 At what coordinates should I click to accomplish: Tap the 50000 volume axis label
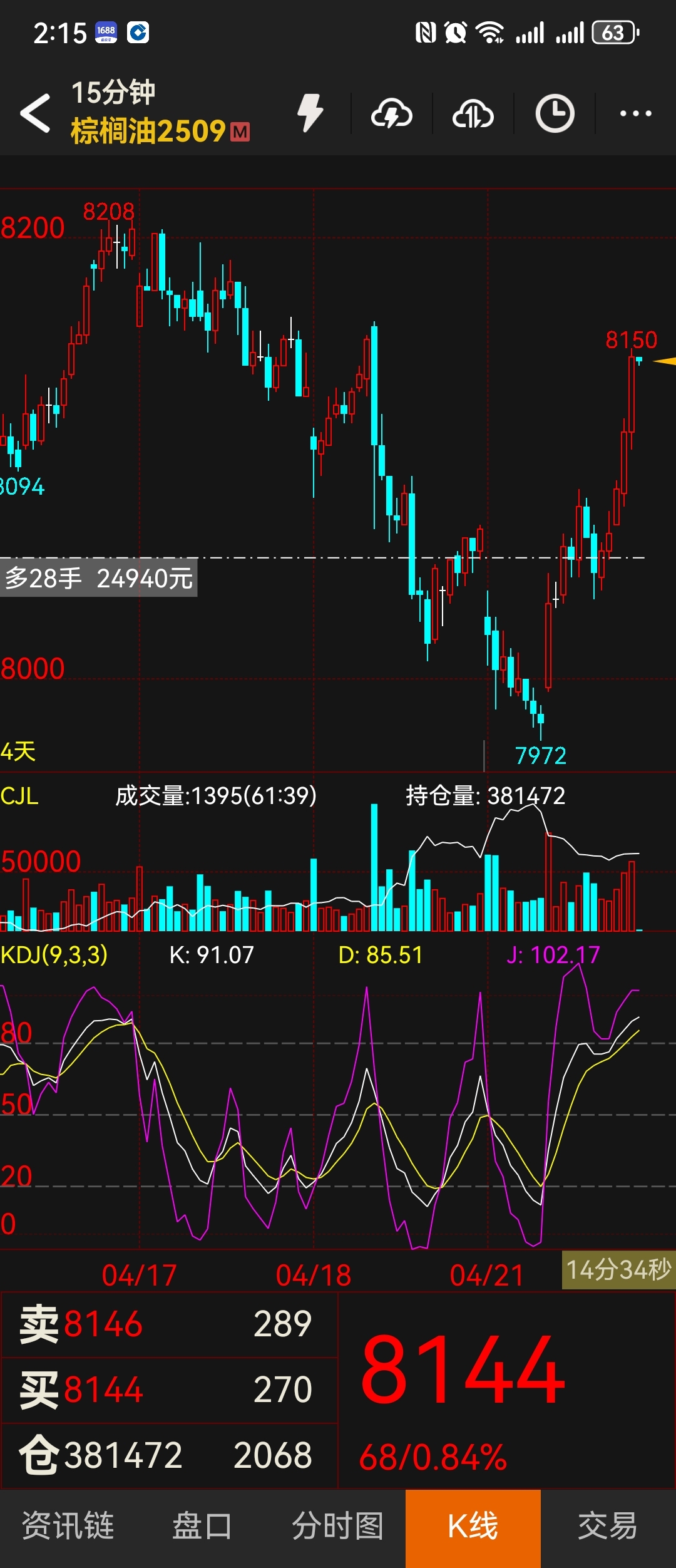coord(41,862)
